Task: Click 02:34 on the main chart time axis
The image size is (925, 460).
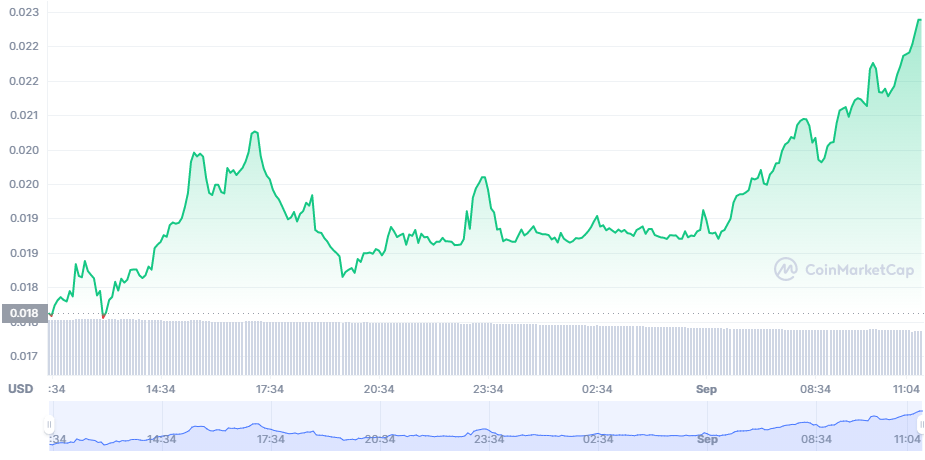Action: coord(598,389)
